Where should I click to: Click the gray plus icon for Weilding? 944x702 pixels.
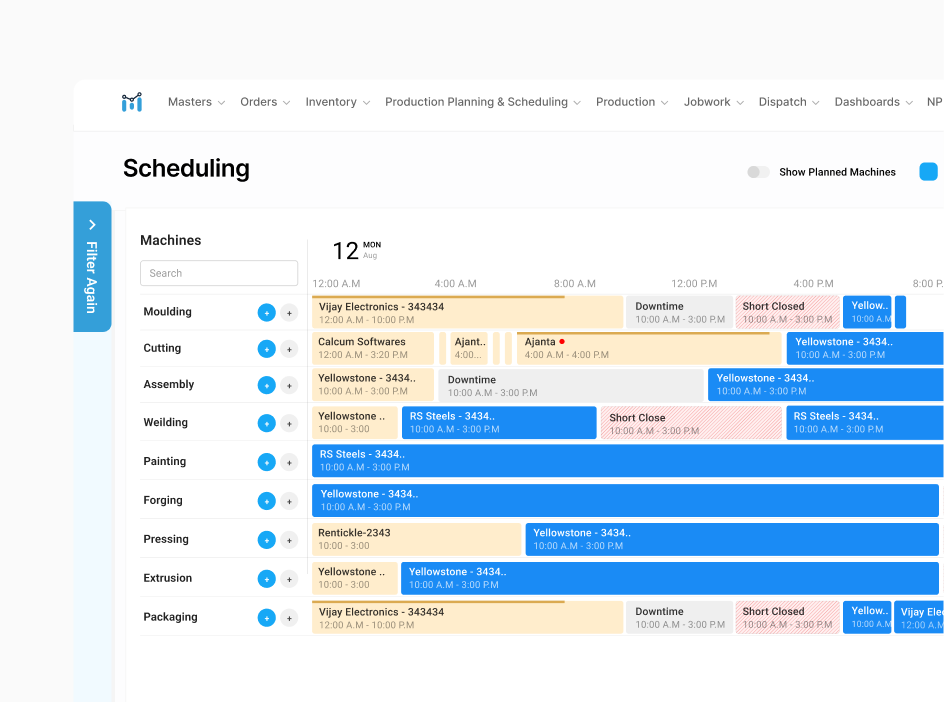coord(289,423)
